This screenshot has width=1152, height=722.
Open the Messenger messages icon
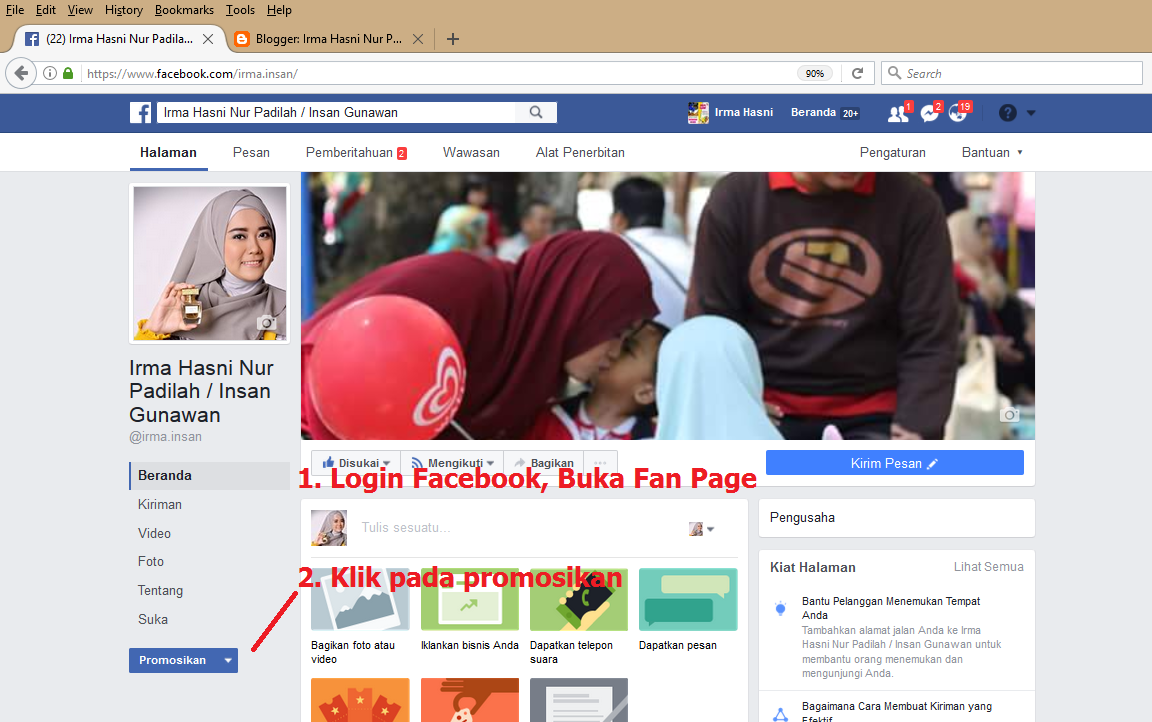(929, 112)
